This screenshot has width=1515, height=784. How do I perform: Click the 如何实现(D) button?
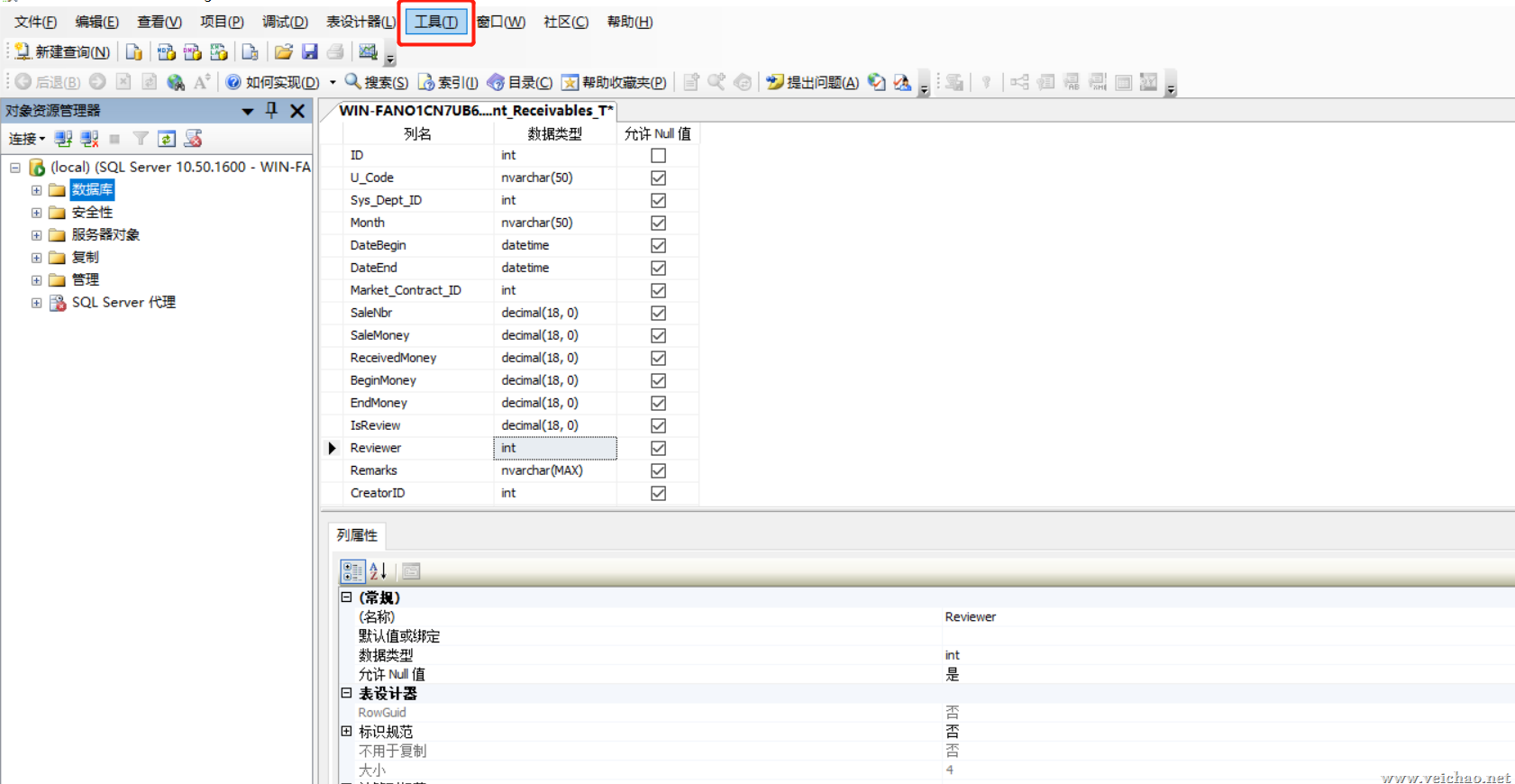[273, 82]
